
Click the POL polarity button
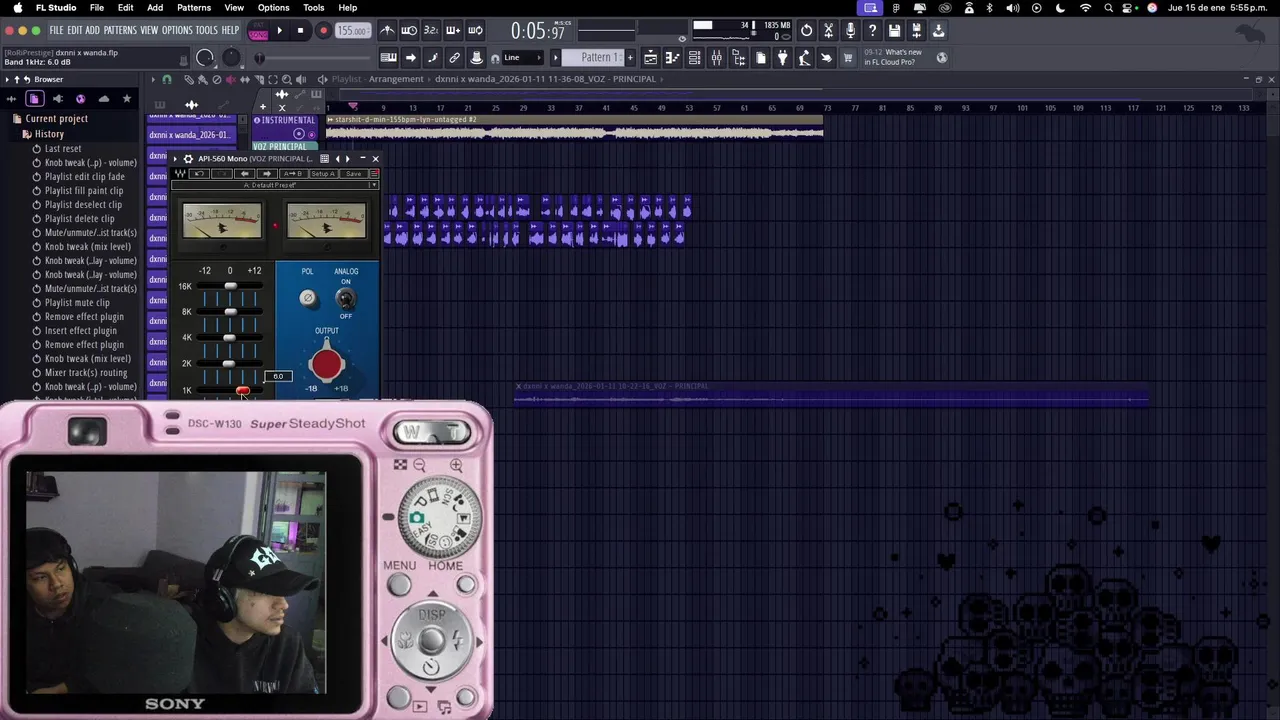(x=307, y=298)
